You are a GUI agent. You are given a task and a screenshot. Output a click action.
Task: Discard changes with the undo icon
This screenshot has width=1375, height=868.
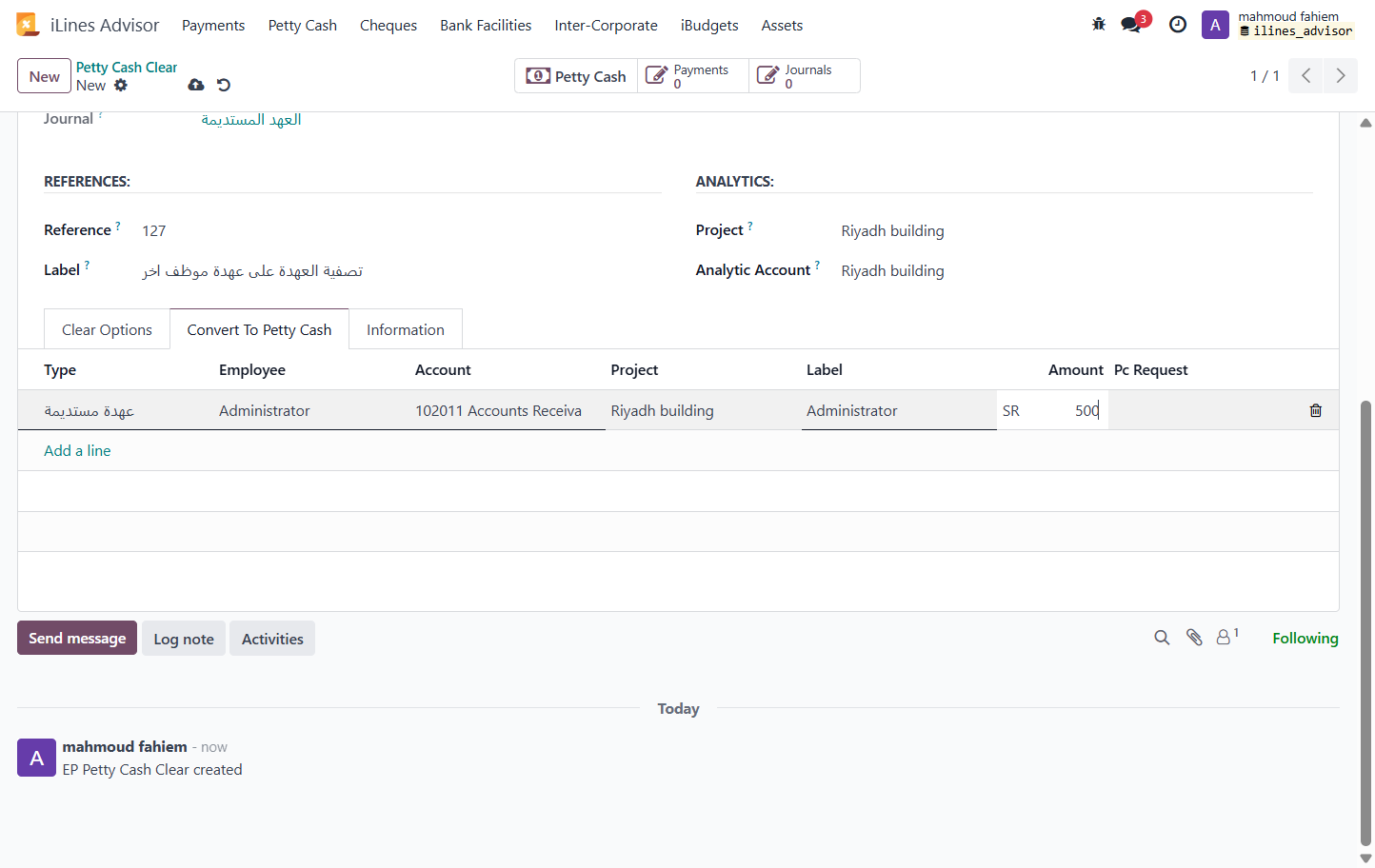[x=224, y=85]
